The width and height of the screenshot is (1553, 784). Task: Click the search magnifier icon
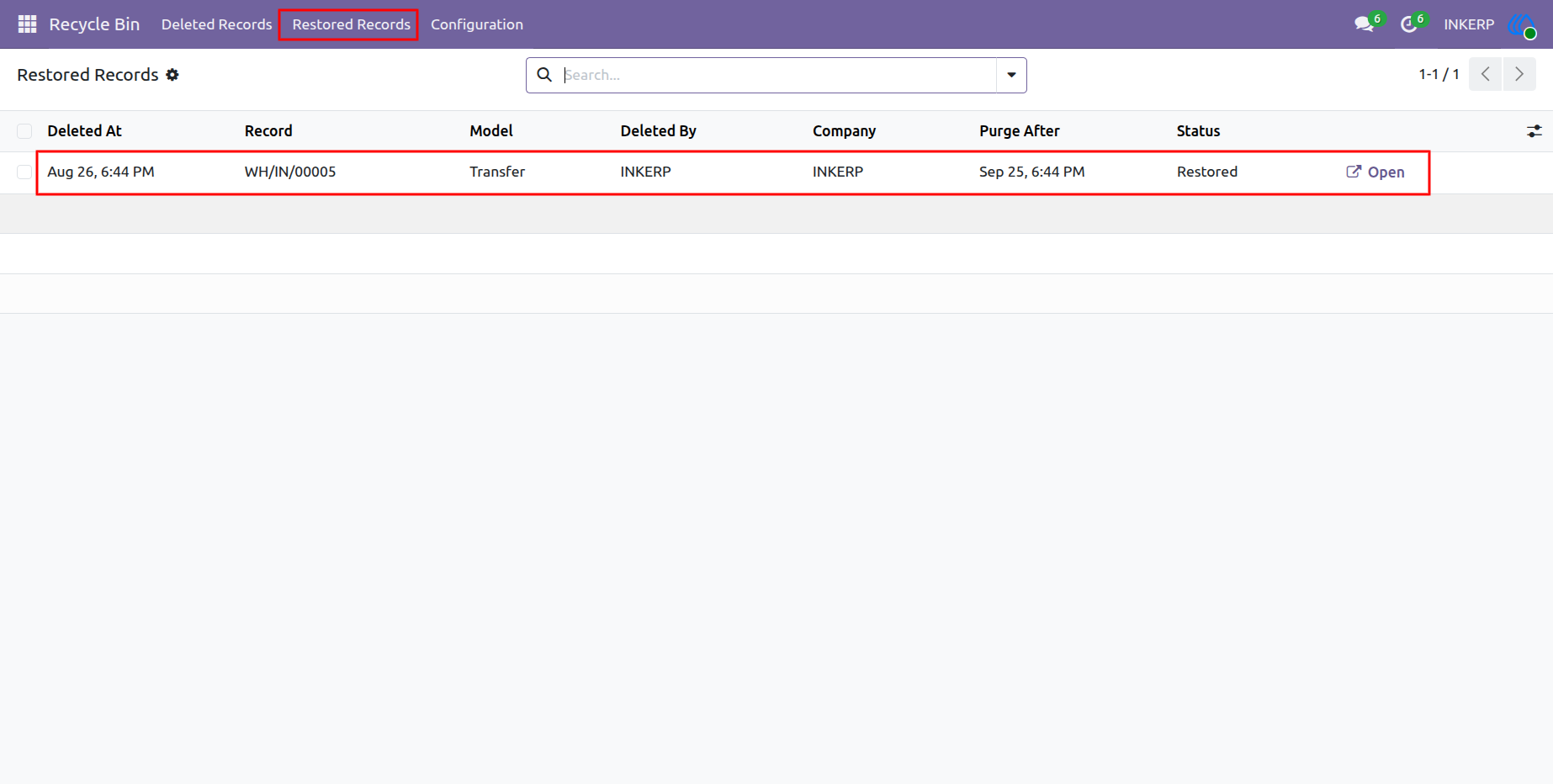click(x=544, y=75)
